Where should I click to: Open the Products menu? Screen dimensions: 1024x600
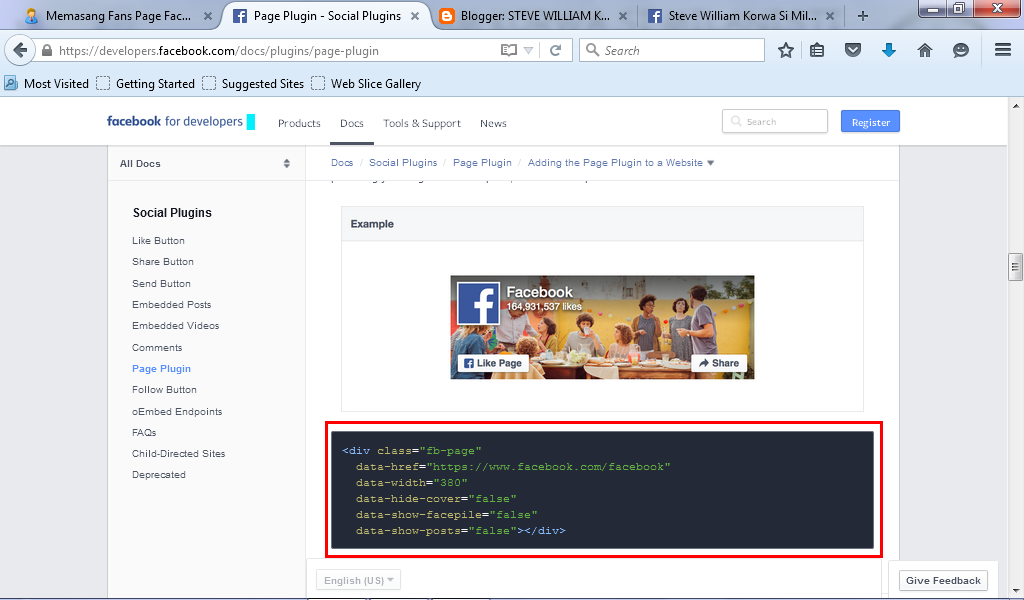coord(299,123)
